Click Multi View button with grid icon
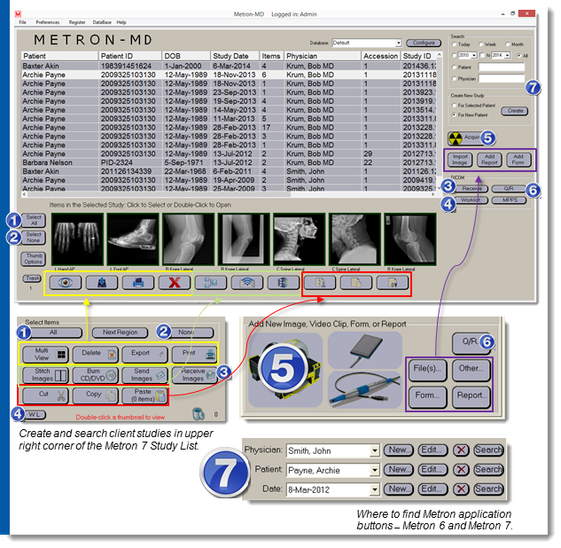Image resolution: width=561 pixels, height=548 pixels. (x=46, y=354)
